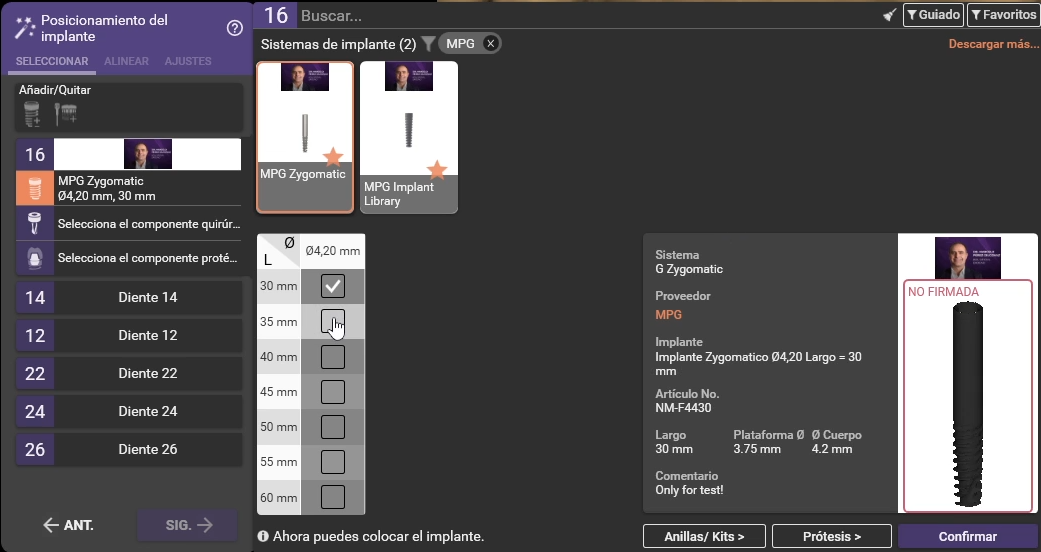Remove the MPG filter tag
1041x552 pixels.
click(490, 44)
